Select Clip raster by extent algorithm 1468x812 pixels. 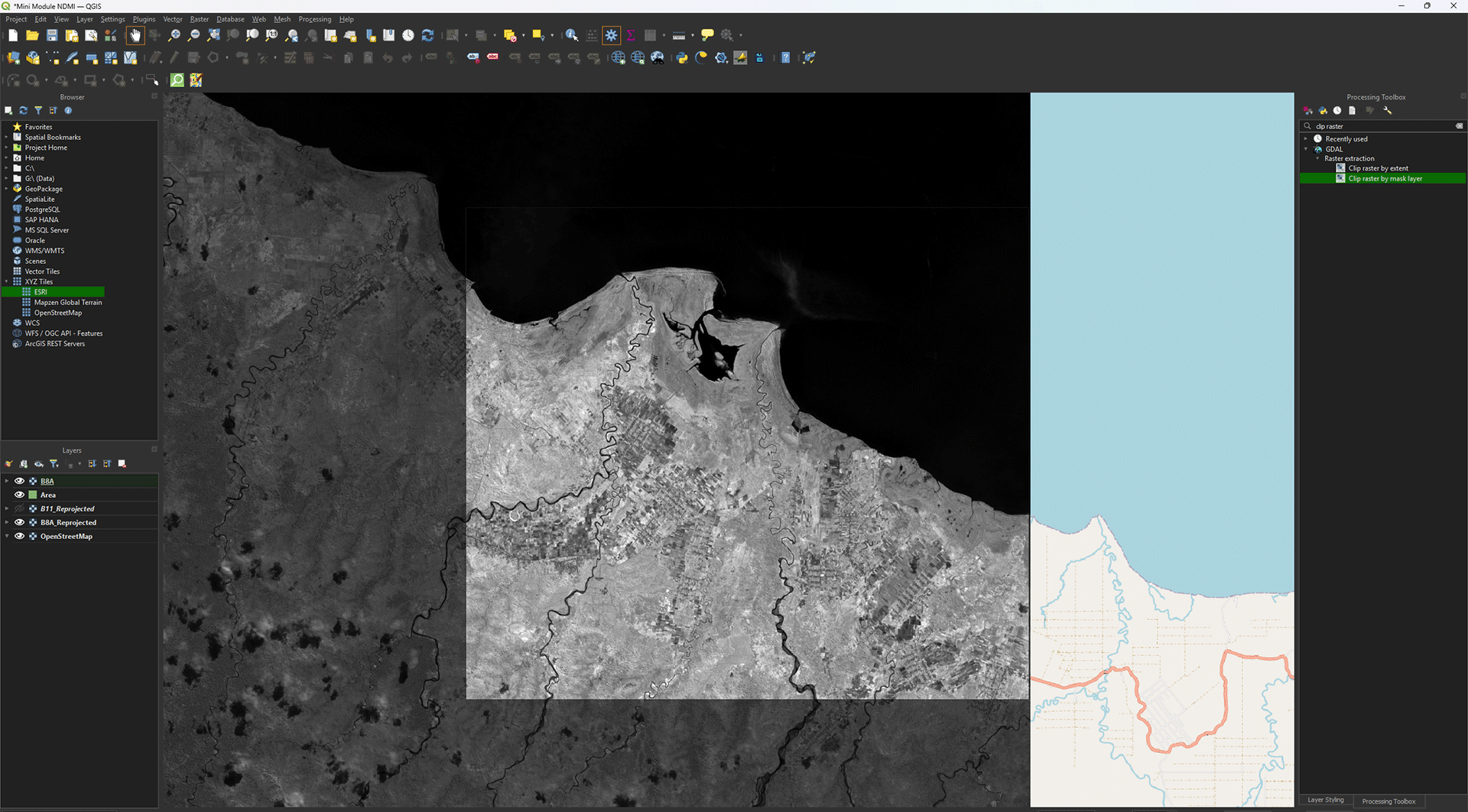tap(1378, 168)
